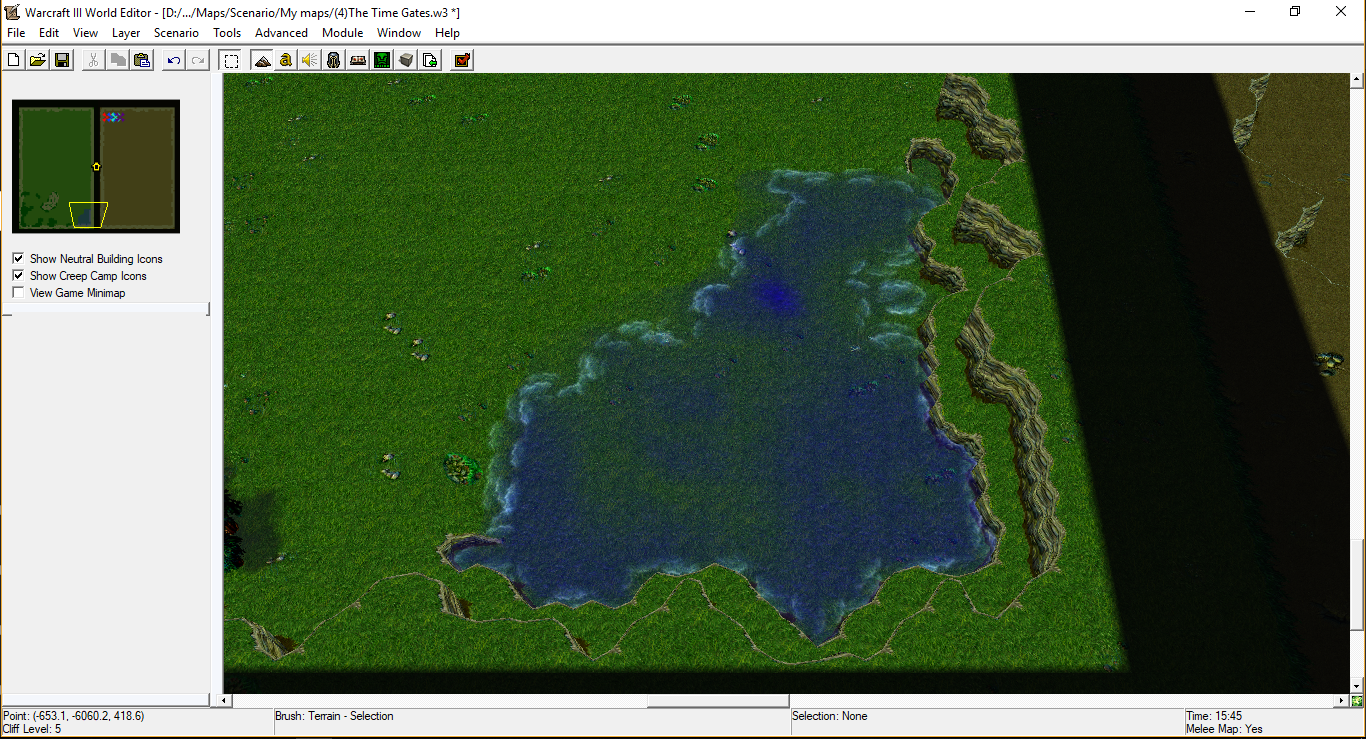Click the 'Cliff Level: 5' status text
The image size is (1366, 739).
pos(31,729)
